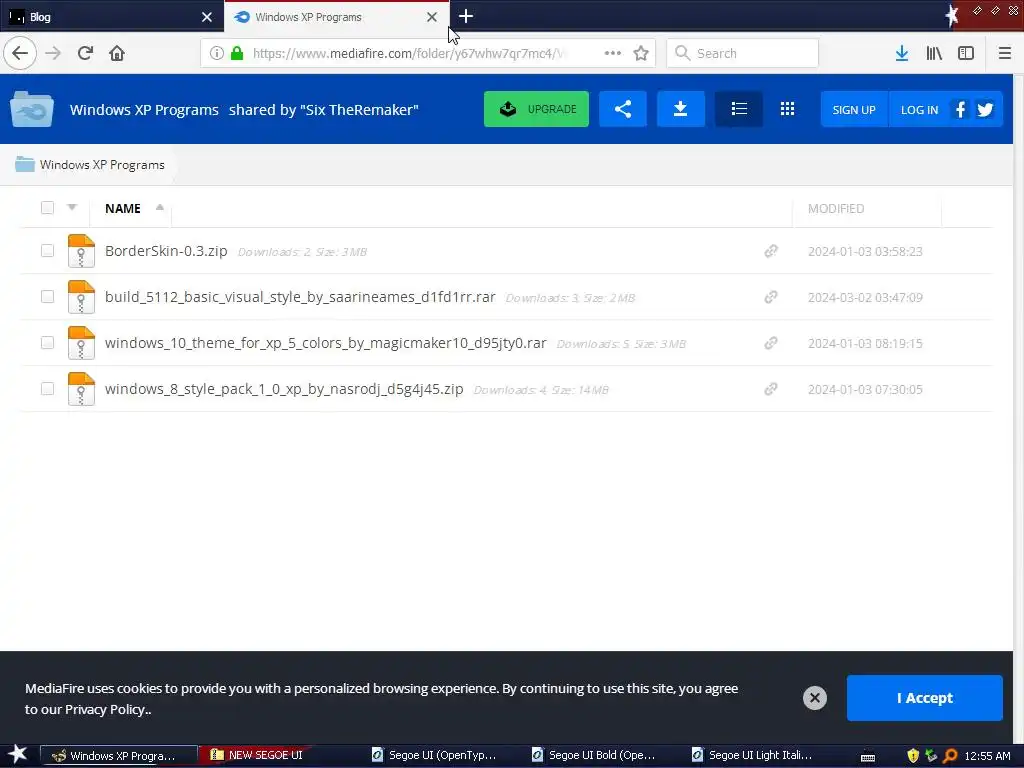Show site information icon in address bar
Viewport: 1024px width, 768px height.
click(216, 53)
